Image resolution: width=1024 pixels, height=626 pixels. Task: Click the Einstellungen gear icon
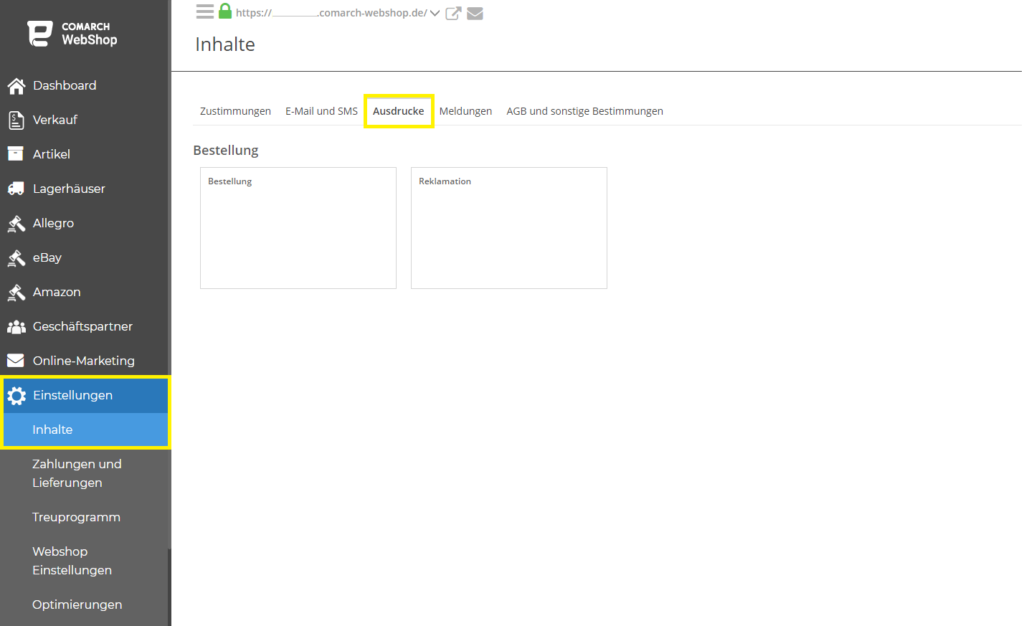16,396
